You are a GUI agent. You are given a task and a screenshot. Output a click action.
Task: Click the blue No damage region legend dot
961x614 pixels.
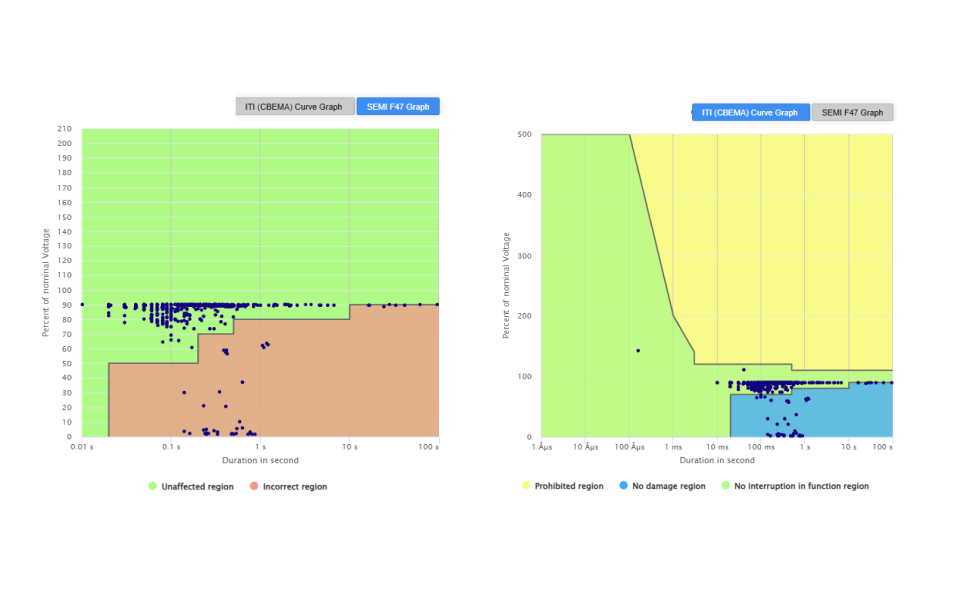pyautogui.click(x=623, y=485)
